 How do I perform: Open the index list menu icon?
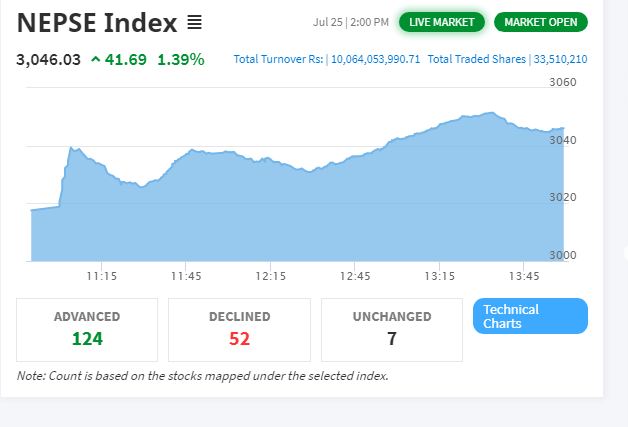coord(195,22)
